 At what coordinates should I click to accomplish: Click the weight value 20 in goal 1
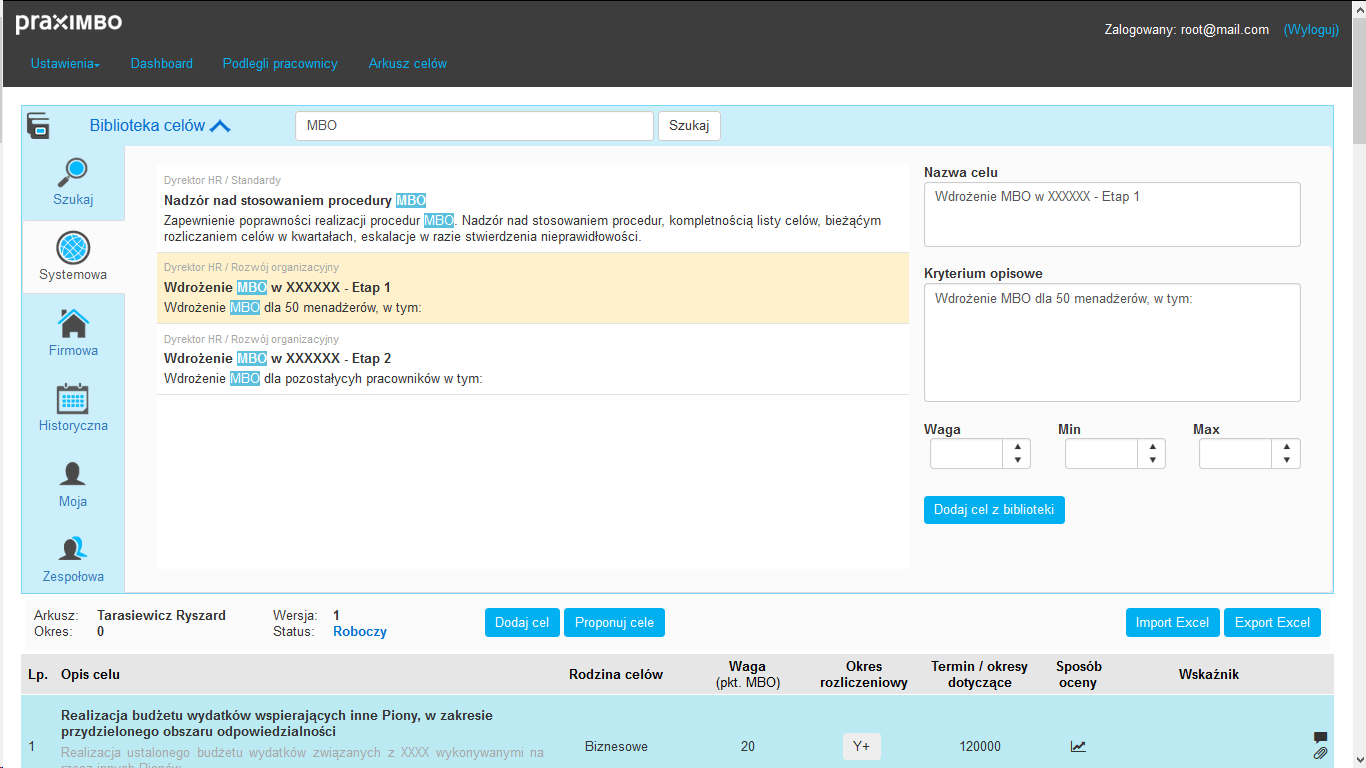coord(748,747)
